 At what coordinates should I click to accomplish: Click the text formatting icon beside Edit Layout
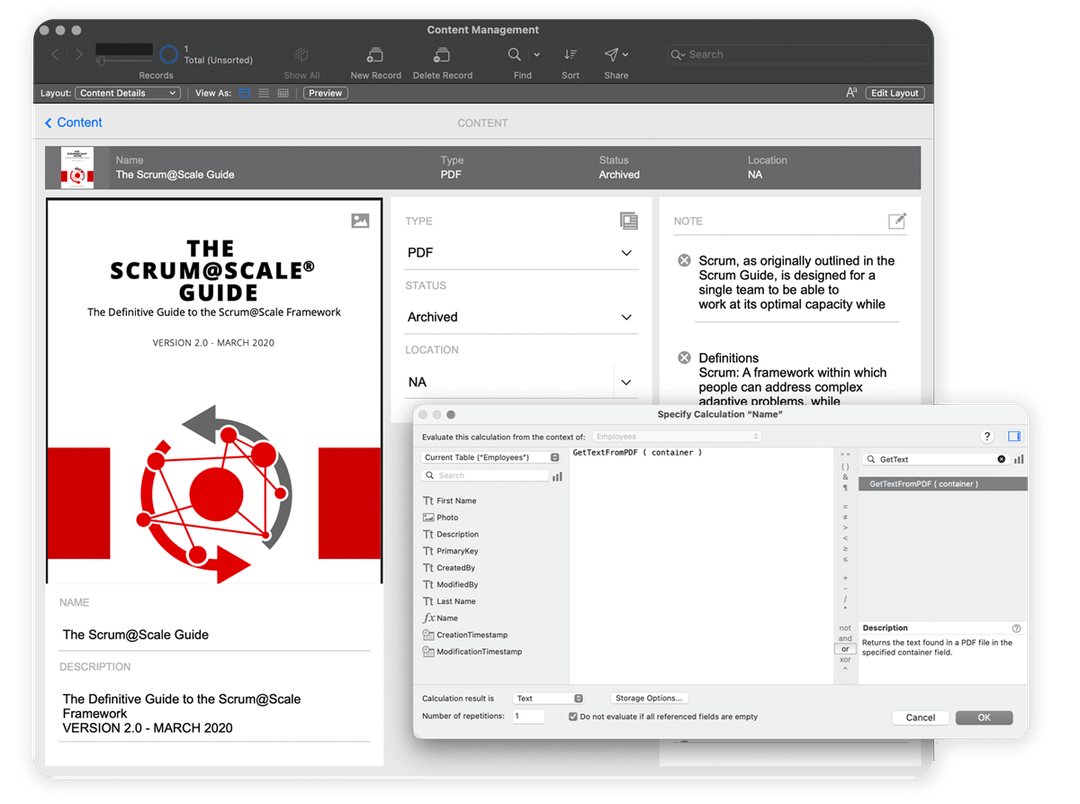tap(851, 91)
